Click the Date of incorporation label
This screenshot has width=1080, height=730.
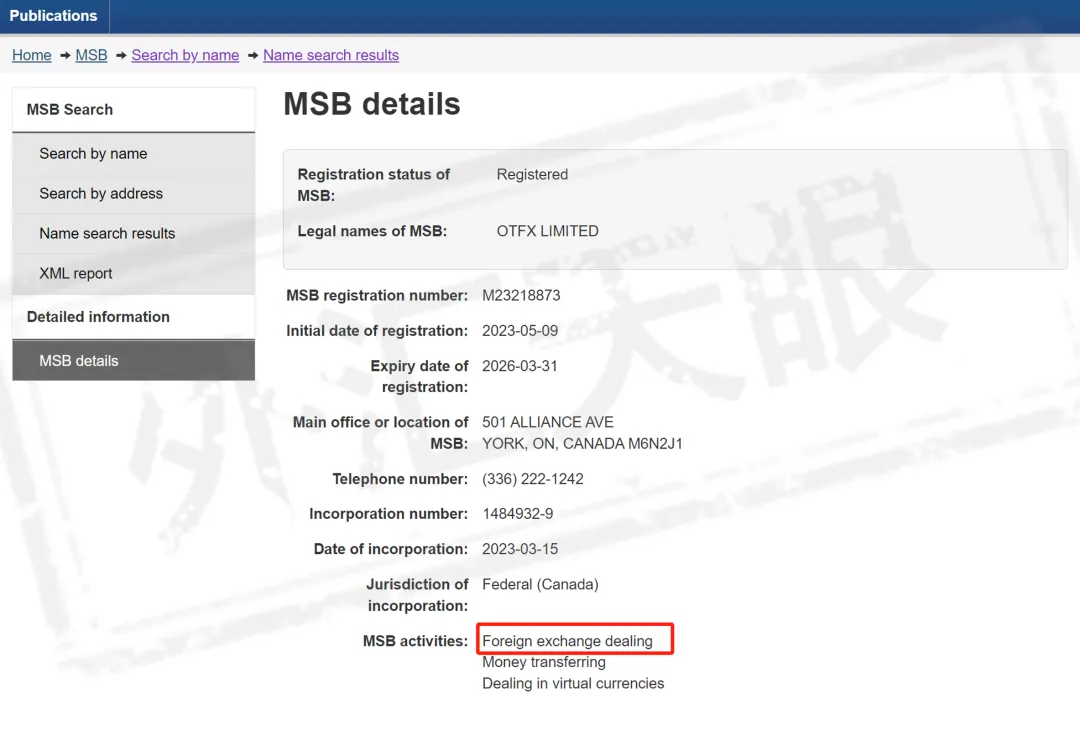391,549
